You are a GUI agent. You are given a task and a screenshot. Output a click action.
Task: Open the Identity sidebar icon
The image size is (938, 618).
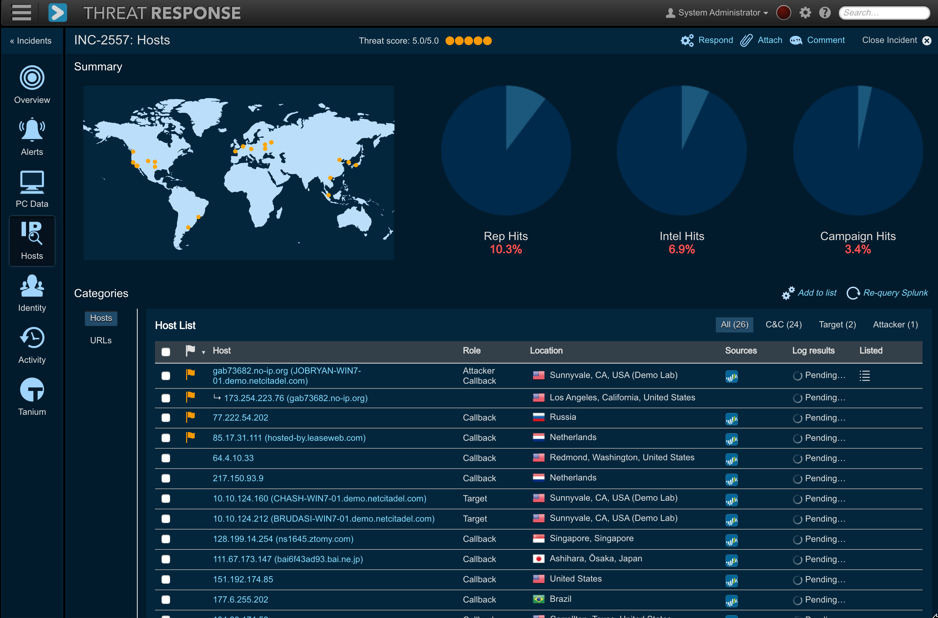pyautogui.click(x=32, y=288)
